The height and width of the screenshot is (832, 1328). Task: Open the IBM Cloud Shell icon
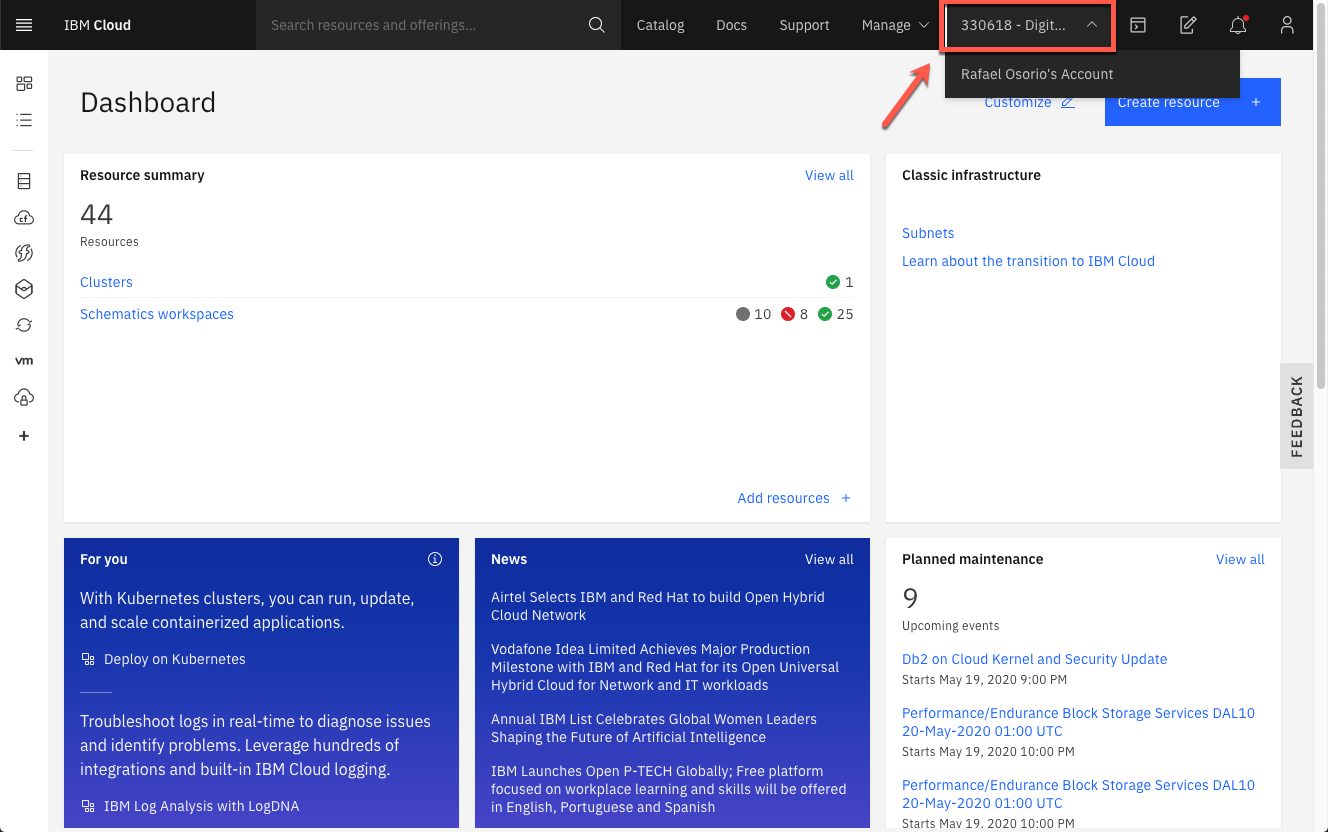click(x=1138, y=25)
